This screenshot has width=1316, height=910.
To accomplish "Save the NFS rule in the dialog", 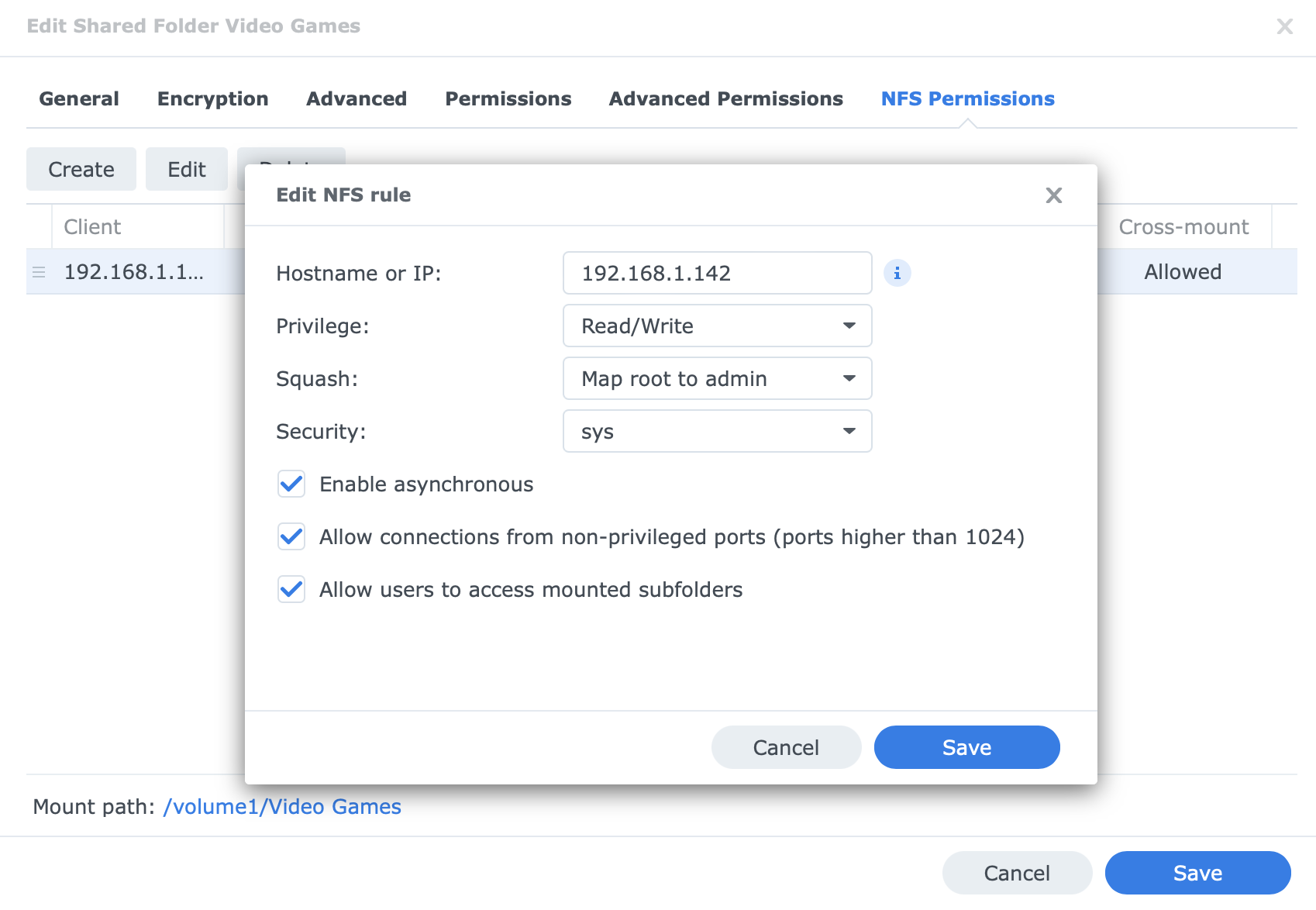I will (x=967, y=747).
